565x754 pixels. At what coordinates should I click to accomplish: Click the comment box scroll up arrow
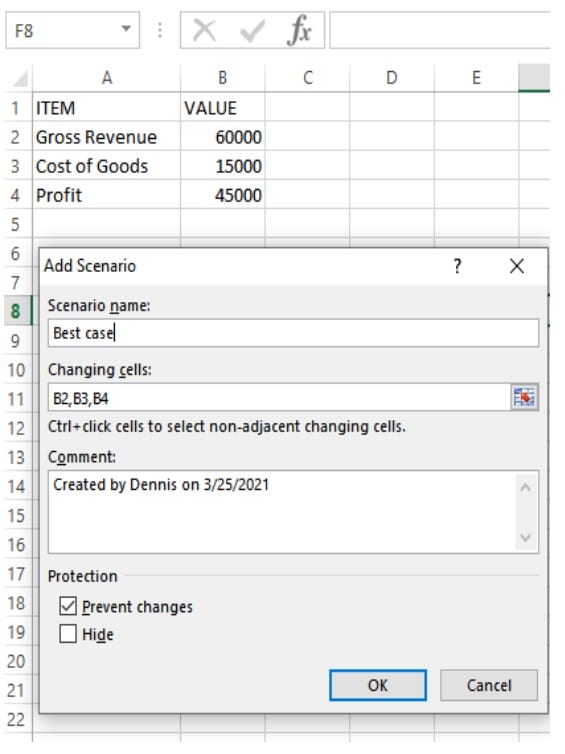point(526,488)
